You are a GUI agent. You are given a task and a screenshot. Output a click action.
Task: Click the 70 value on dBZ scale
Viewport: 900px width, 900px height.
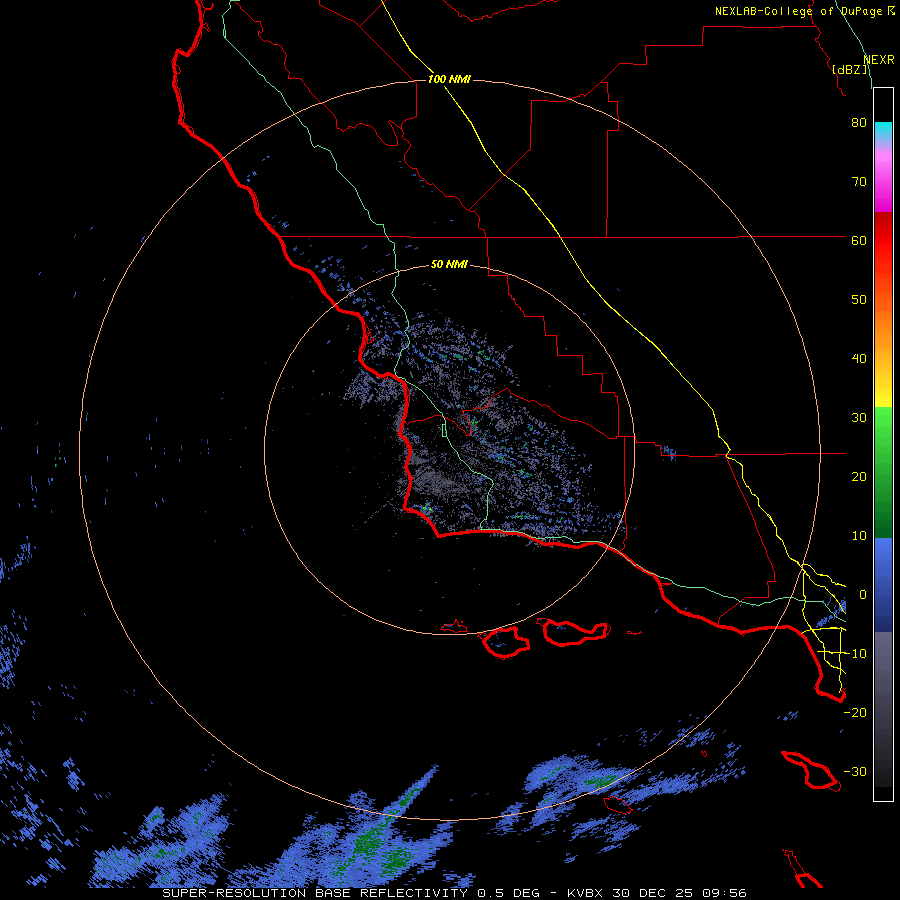(859, 181)
